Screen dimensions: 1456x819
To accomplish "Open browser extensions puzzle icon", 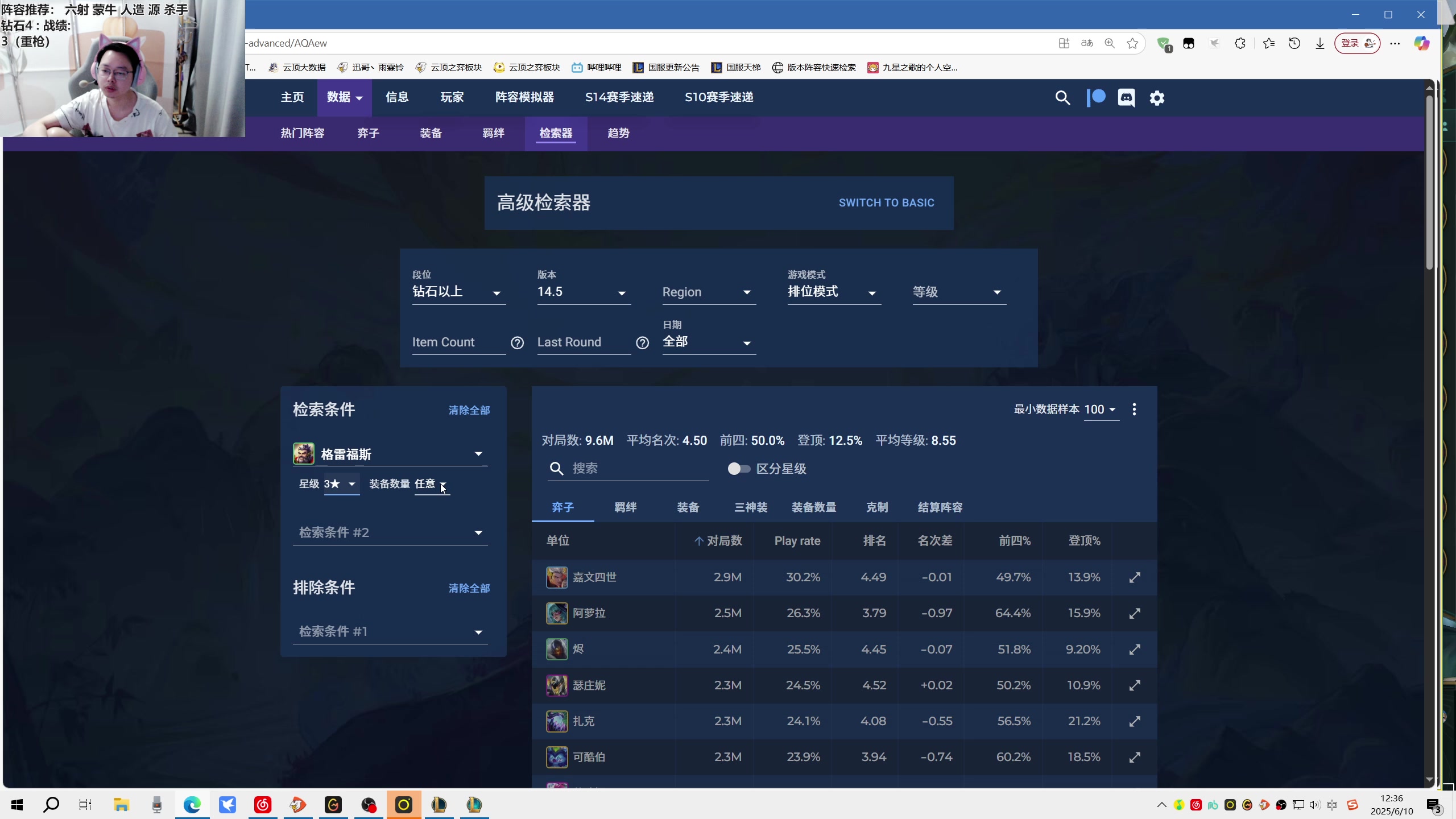I will [x=1240, y=43].
